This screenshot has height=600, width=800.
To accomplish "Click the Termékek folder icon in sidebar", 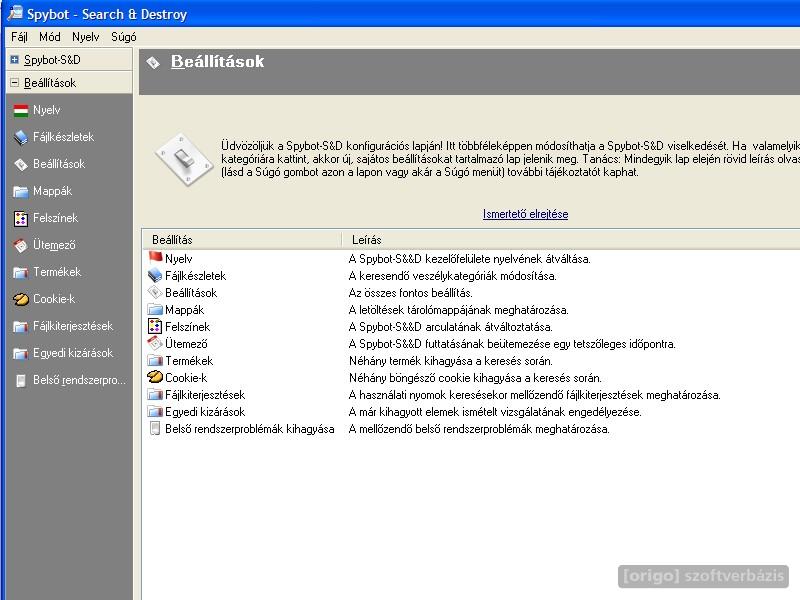I will (x=21, y=272).
